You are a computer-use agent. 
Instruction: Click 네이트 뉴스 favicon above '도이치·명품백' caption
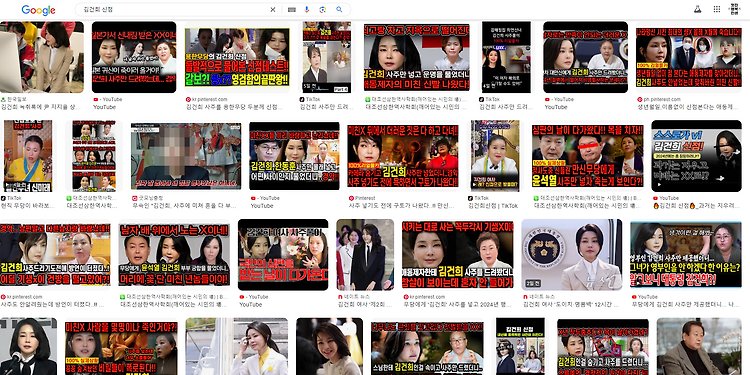tap(526, 297)
